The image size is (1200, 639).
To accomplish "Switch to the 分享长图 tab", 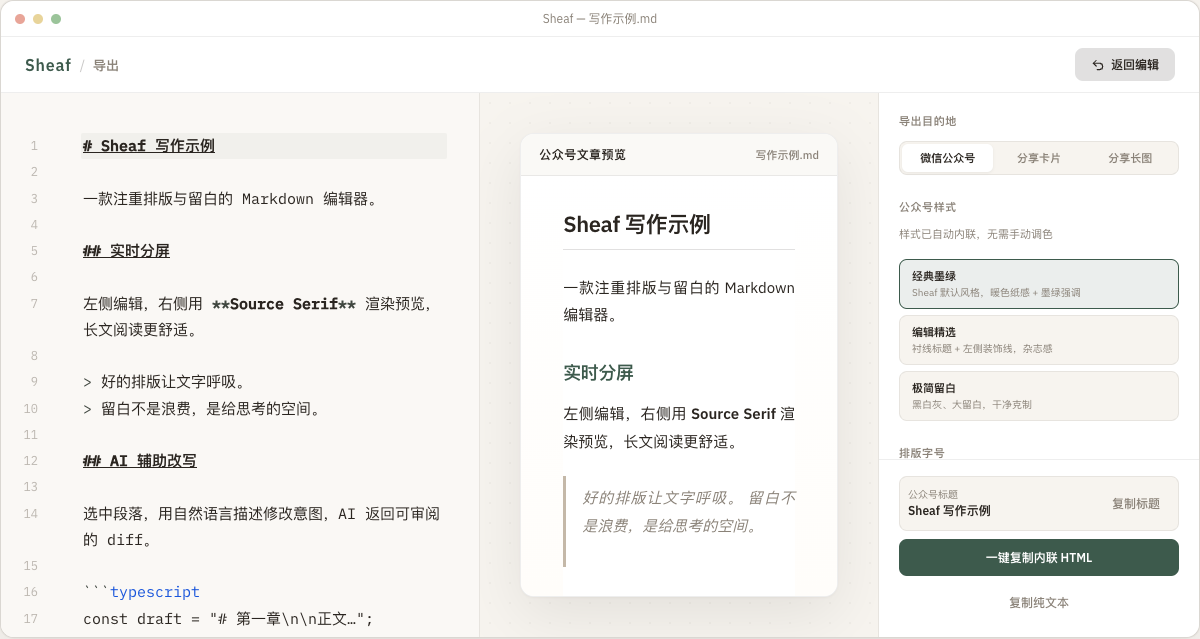I will [x=1130, y=158].
